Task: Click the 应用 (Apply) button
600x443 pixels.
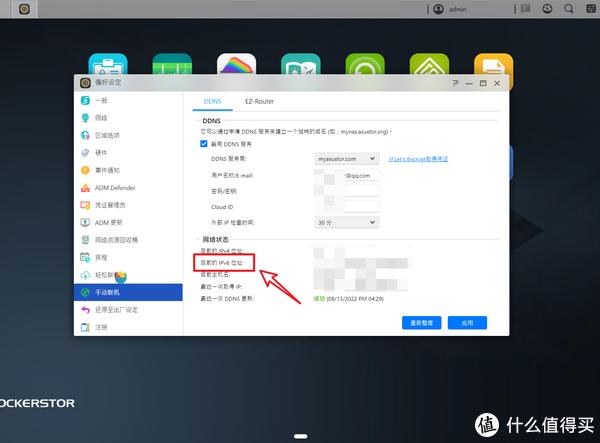Action: [467, 323]
